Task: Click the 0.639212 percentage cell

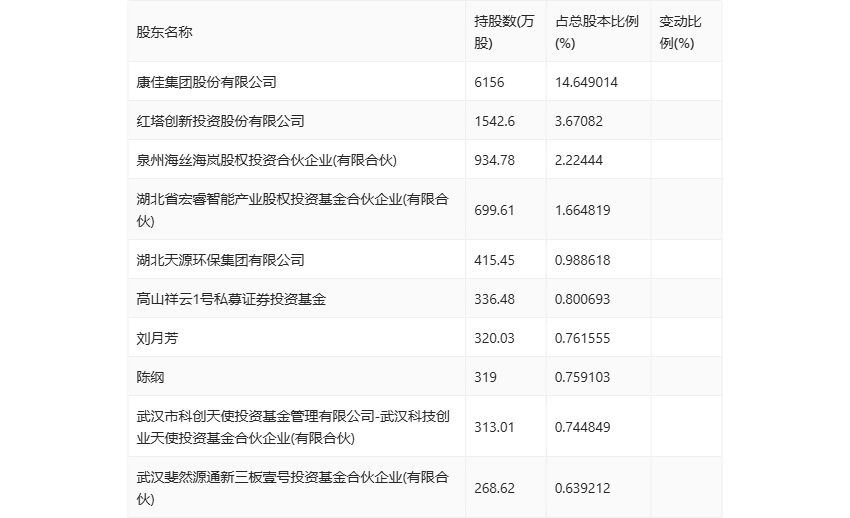Action: (582, 488)
